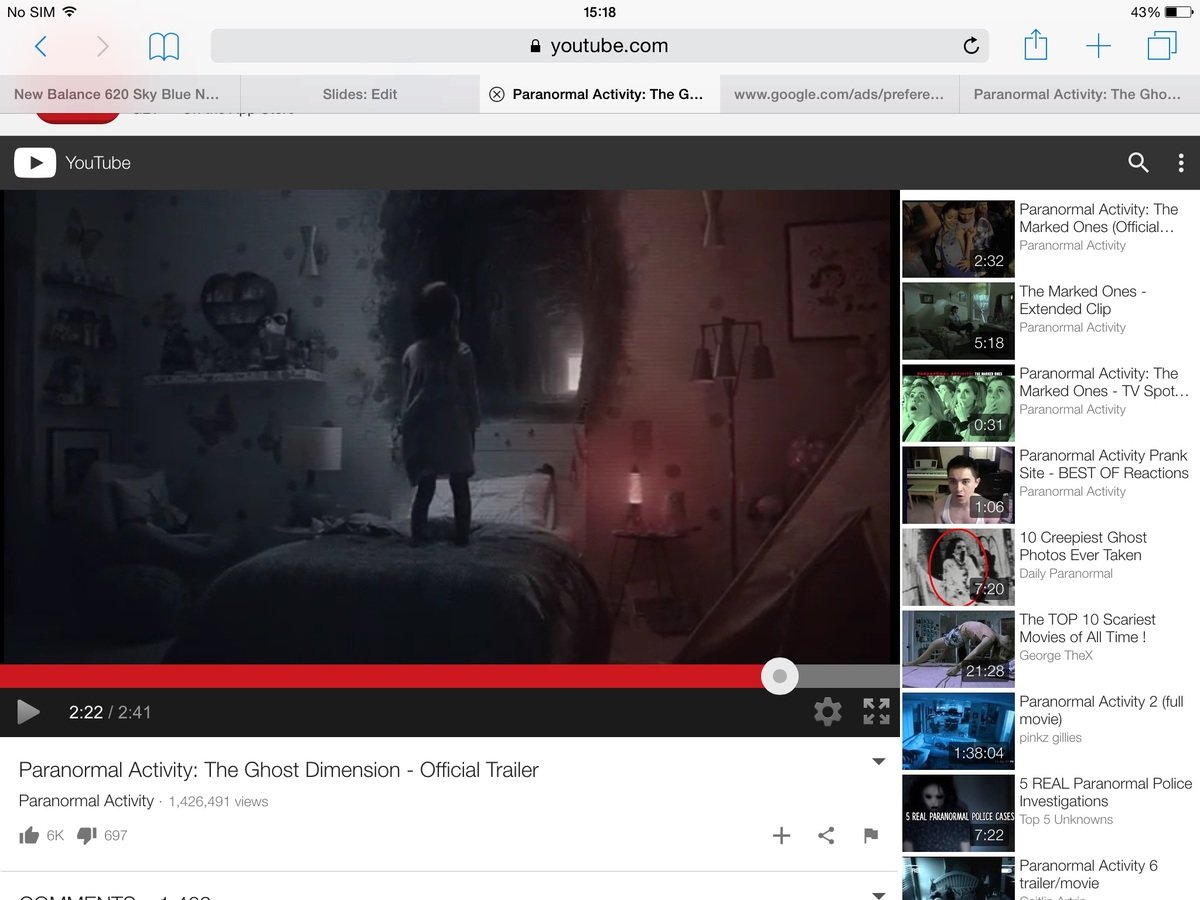Open YouTube three-dot overflow menu
Image resolution: width=1200 pixels, height=900 pixels.
[x=1181, y=163]
